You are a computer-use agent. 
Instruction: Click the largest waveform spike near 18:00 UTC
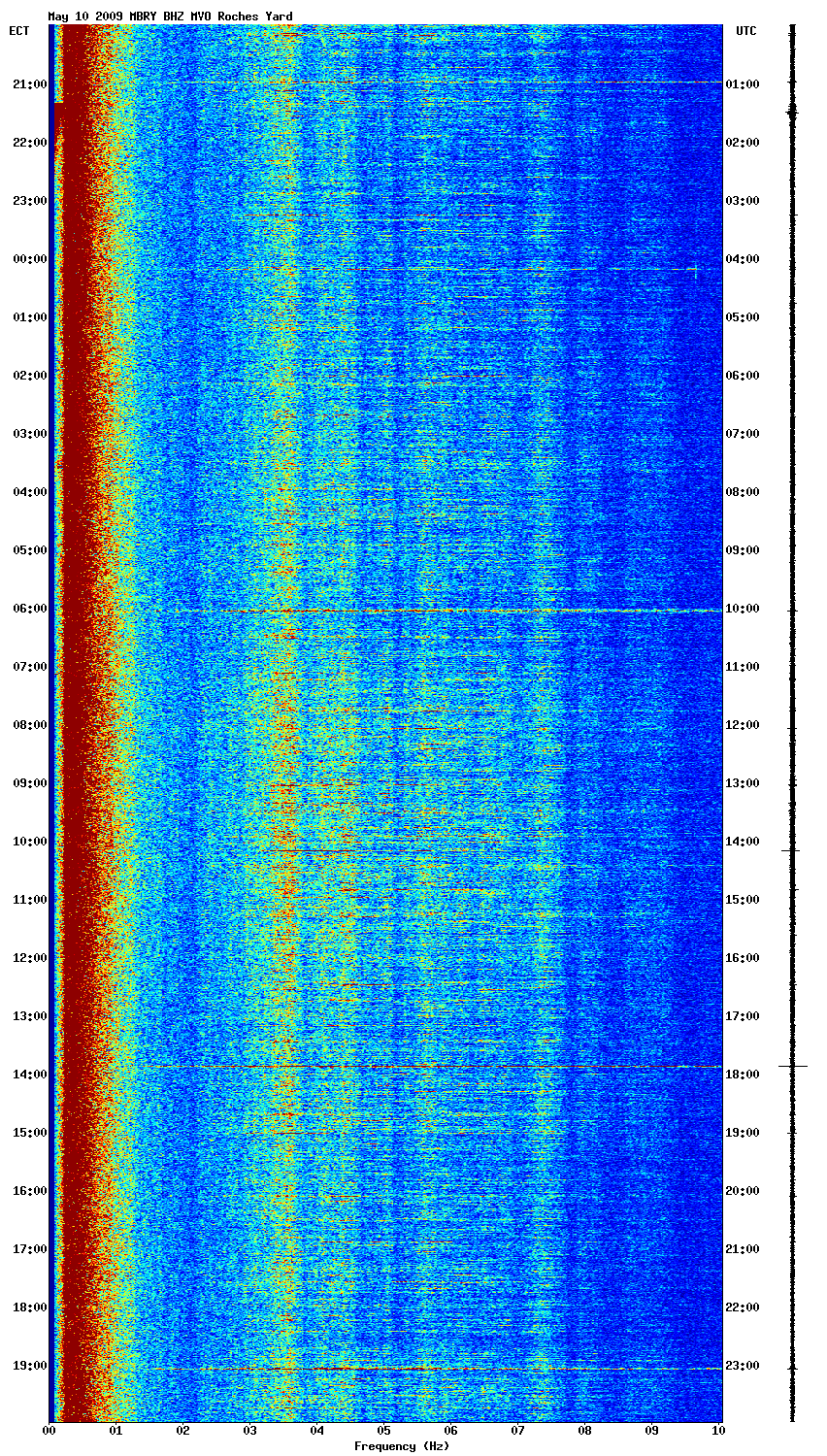click(793, 1067)
